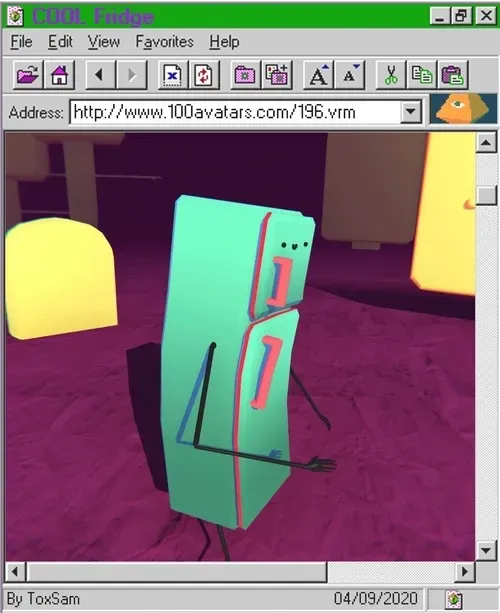This screenshot has width=500, height=613.
Task: Click the Back arrow button
Action: tap(100, 75)
